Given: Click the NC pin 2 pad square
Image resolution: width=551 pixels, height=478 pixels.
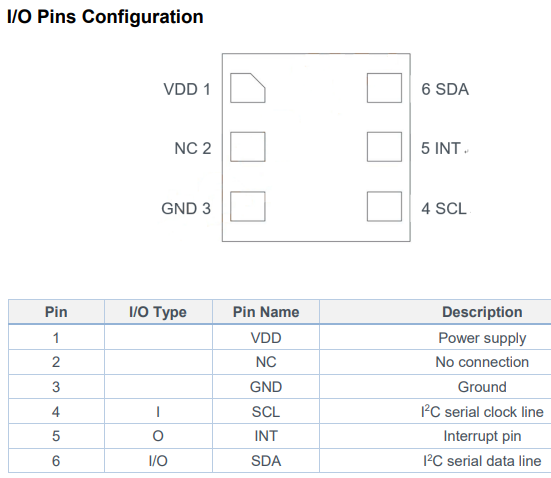Looking at the screenshot, I should (x=248, y=147).
